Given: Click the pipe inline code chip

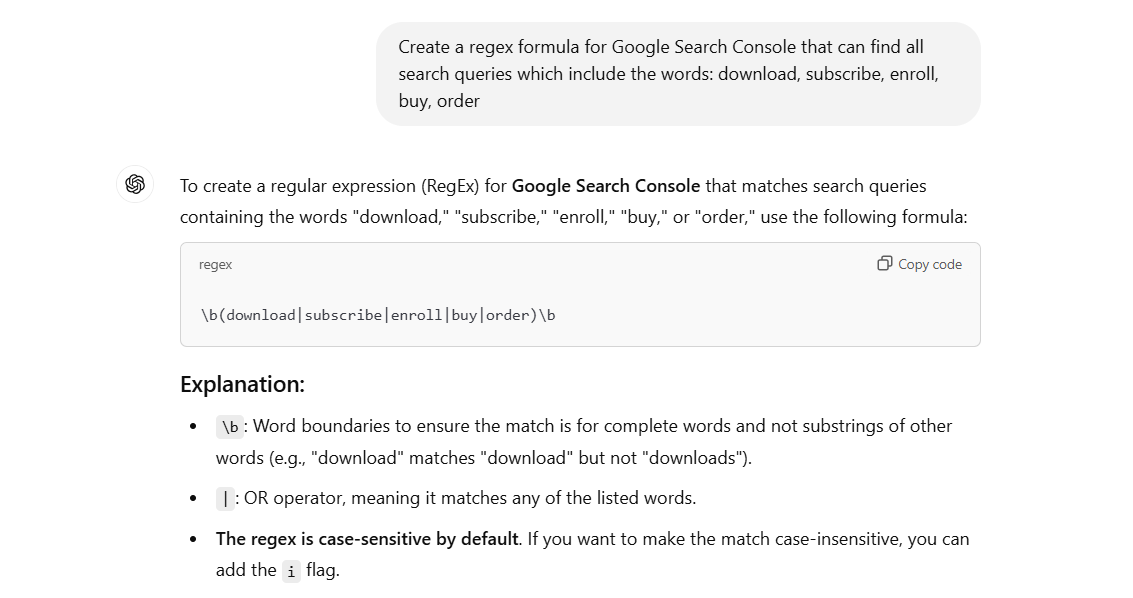Looking at the screenshot, I should (225, 498).
